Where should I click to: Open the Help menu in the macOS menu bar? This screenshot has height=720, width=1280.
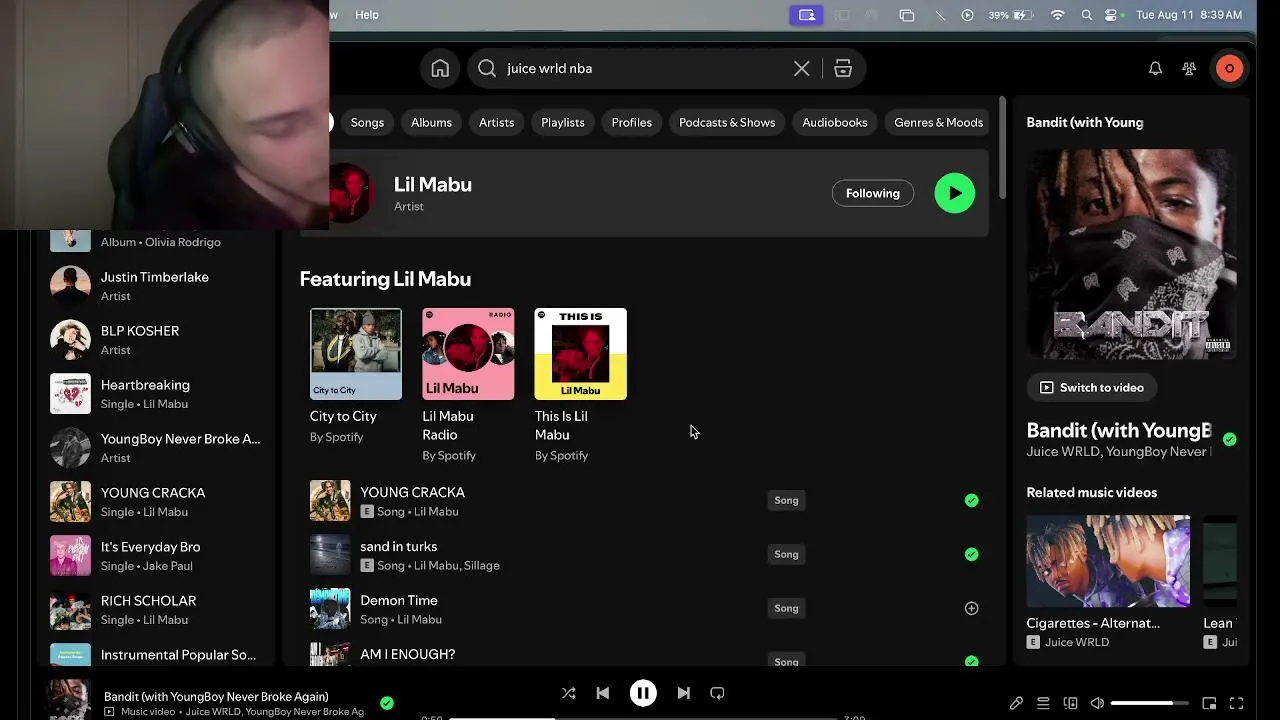367,15
